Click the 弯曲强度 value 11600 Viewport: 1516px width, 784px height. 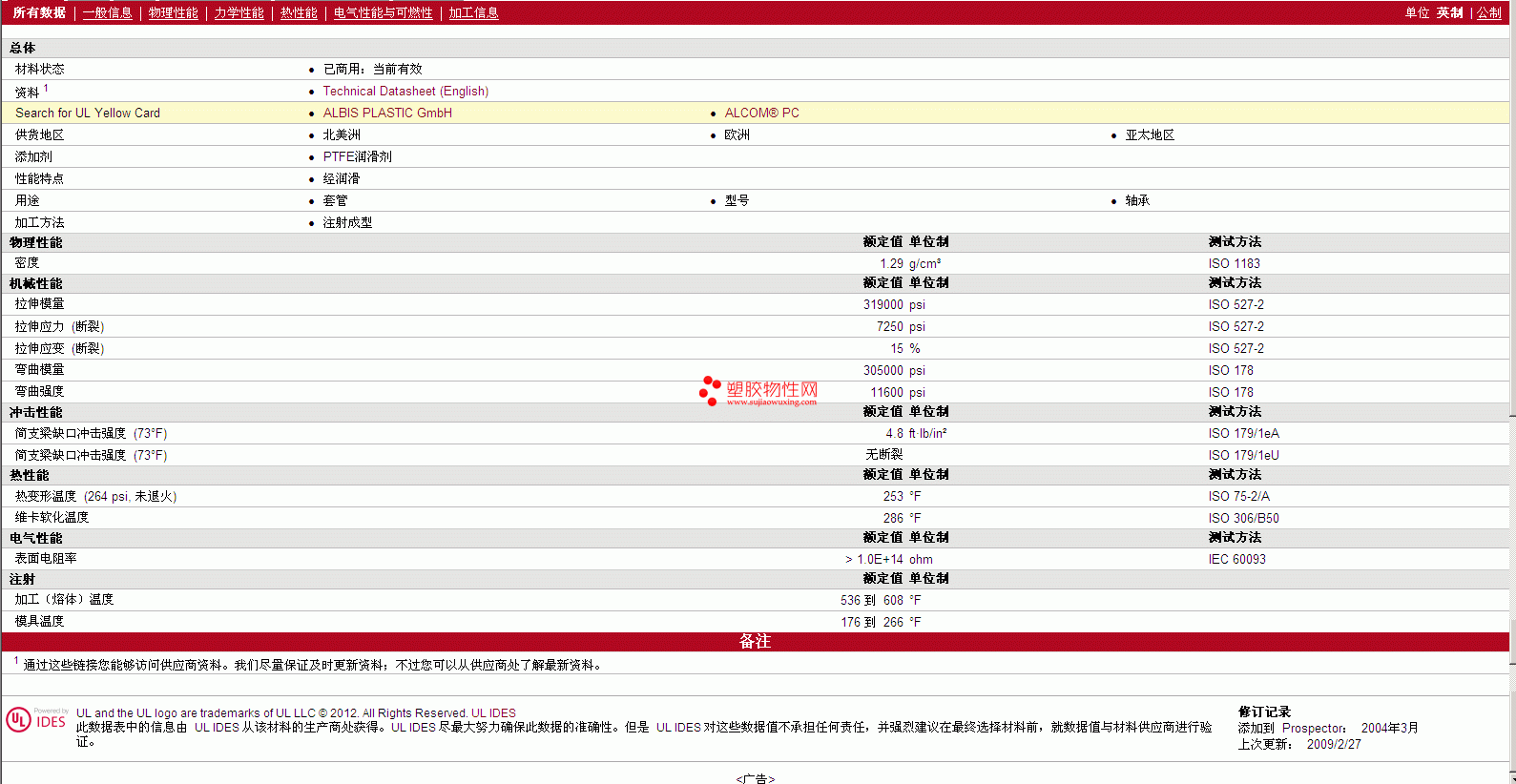pyautogui.click(x=887, y=393)
